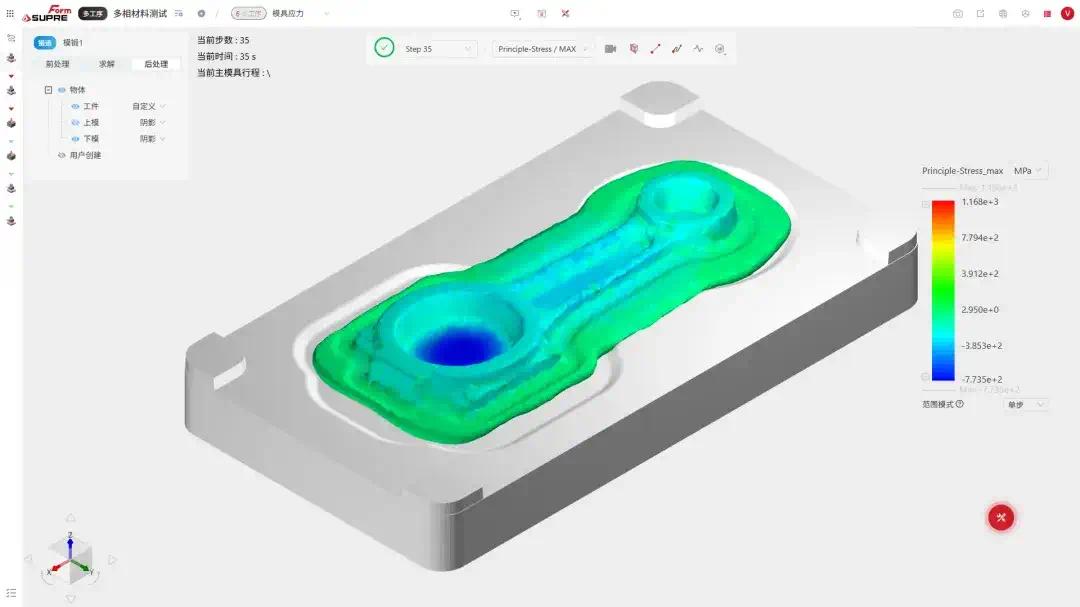Viewport: 1080px width, 607px height.
Task: Open the 单步 range mode dropdown
Action: [x=1026, y=405]
